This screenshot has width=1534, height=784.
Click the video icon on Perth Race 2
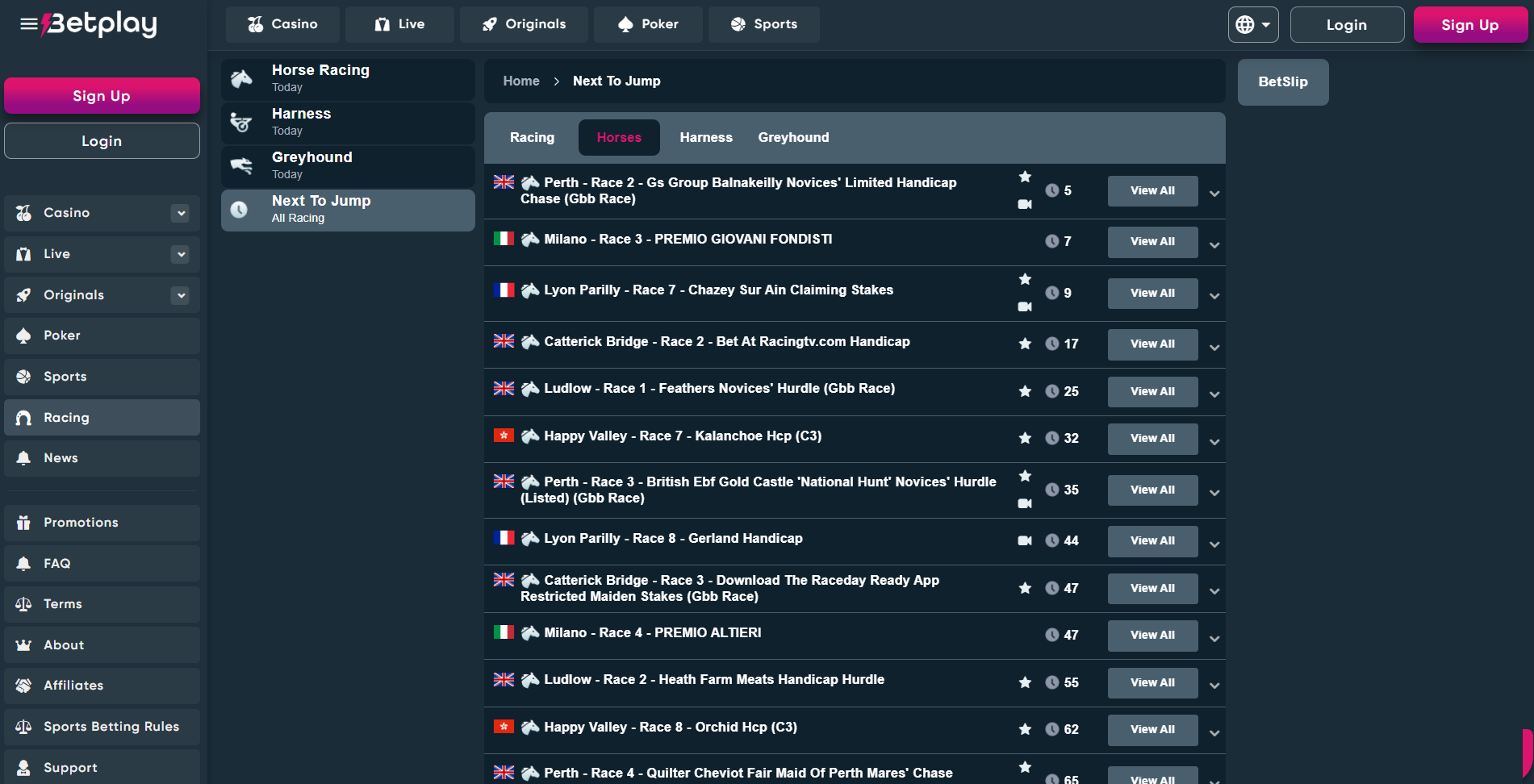pyautogui.click(x=1025, y=204)
